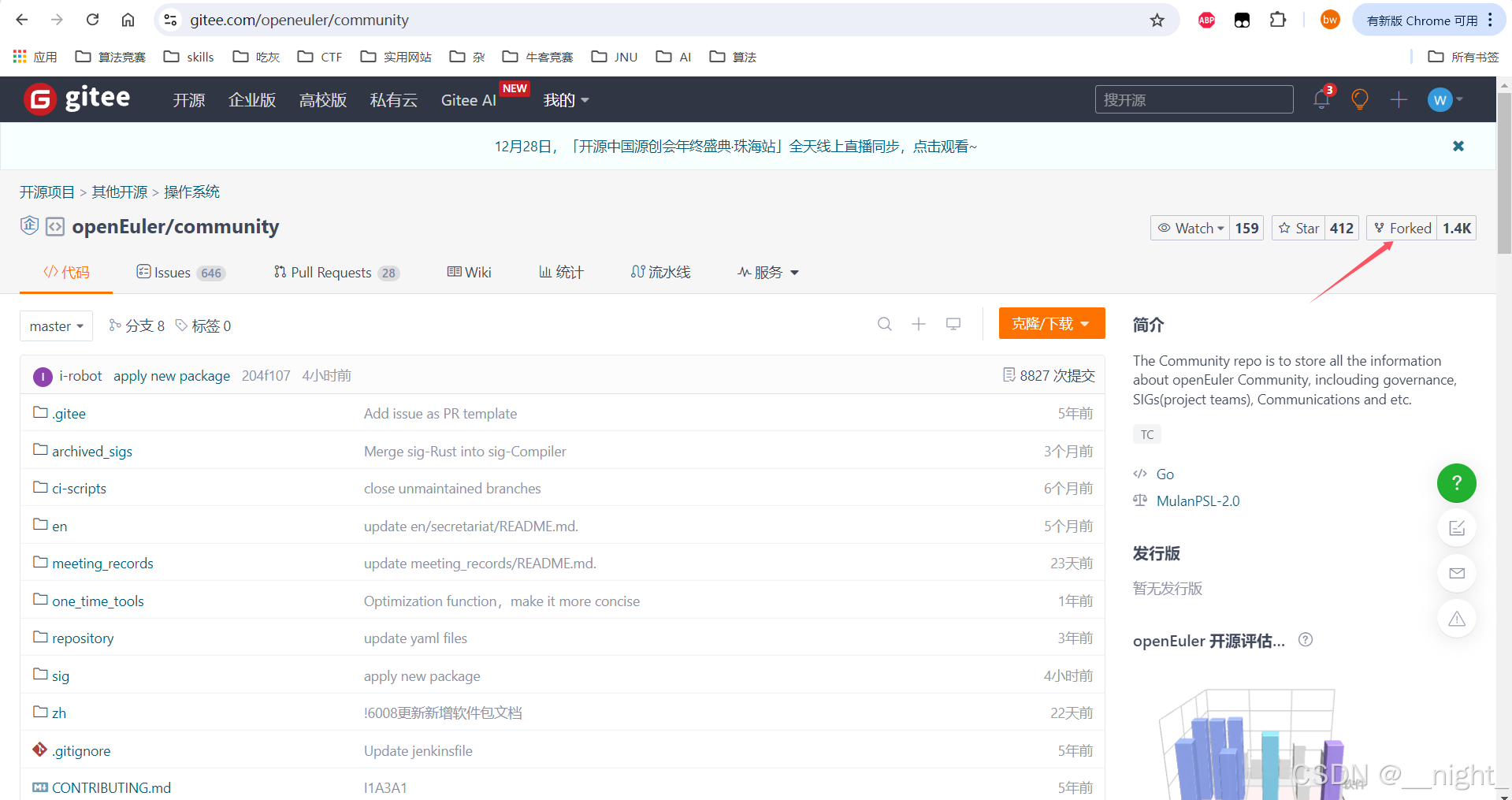
Task: Open Web IDE monitor icon
Action: pyautogui.click(x=953, y=324)
